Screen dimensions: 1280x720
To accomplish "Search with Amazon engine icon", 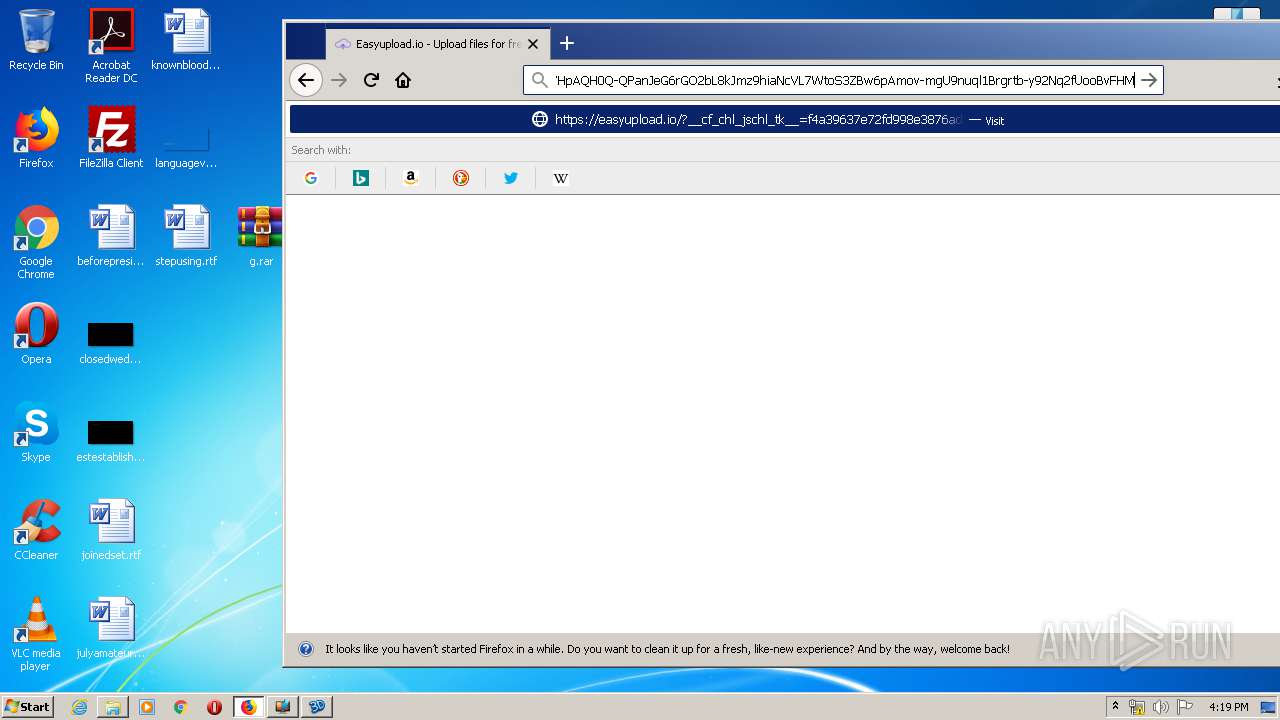I will tap(410, 178).
